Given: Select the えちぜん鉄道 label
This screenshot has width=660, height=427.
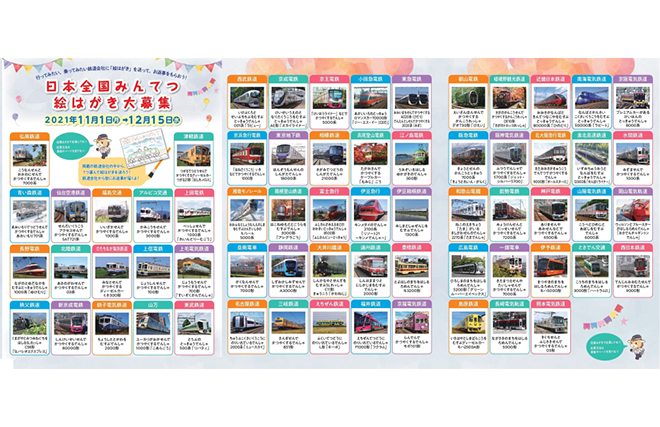Looking at the screenshot, I should coord(330,304).
